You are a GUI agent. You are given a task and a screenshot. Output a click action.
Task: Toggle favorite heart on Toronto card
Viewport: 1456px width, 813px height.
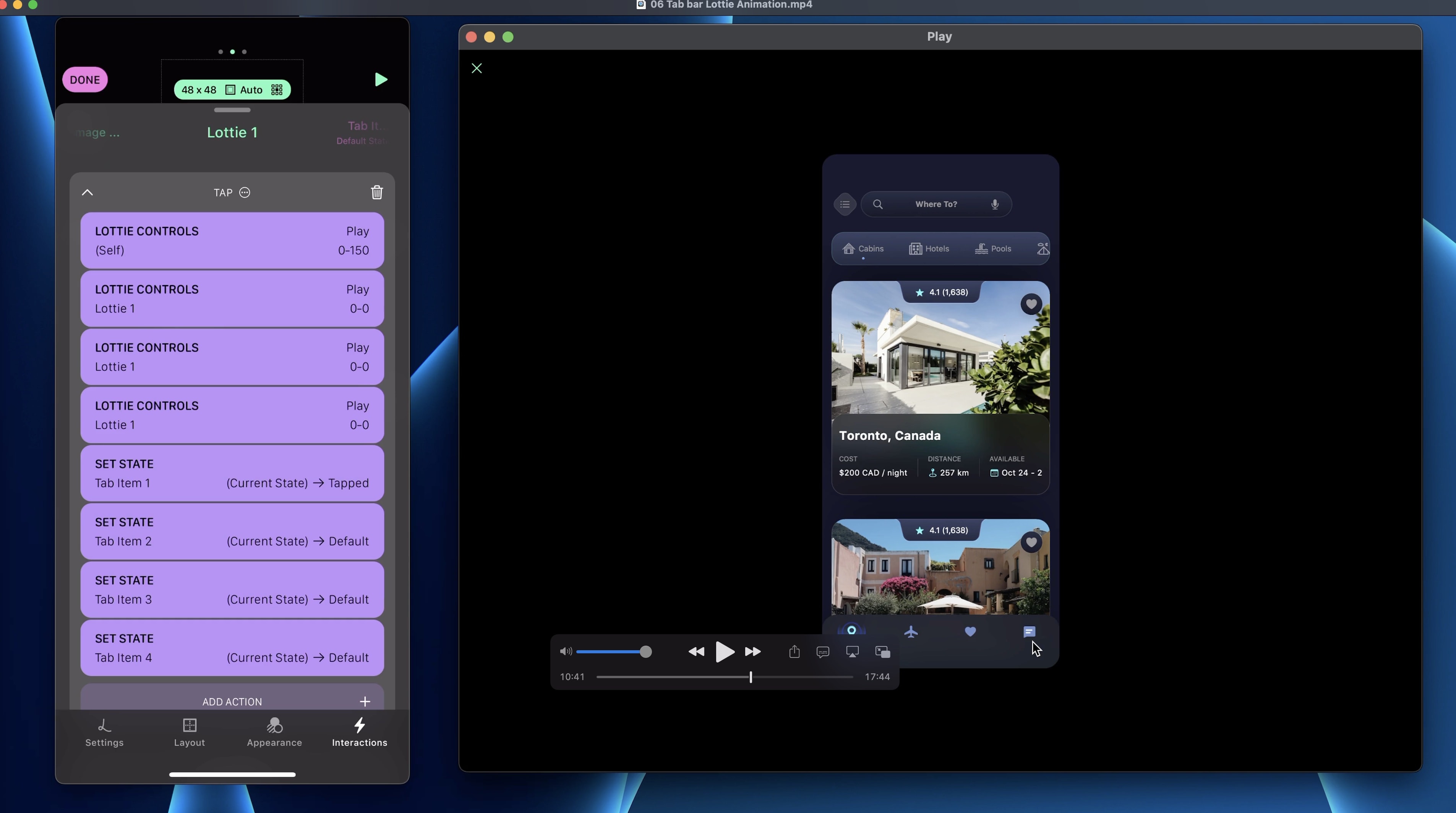pos(1031,304)
